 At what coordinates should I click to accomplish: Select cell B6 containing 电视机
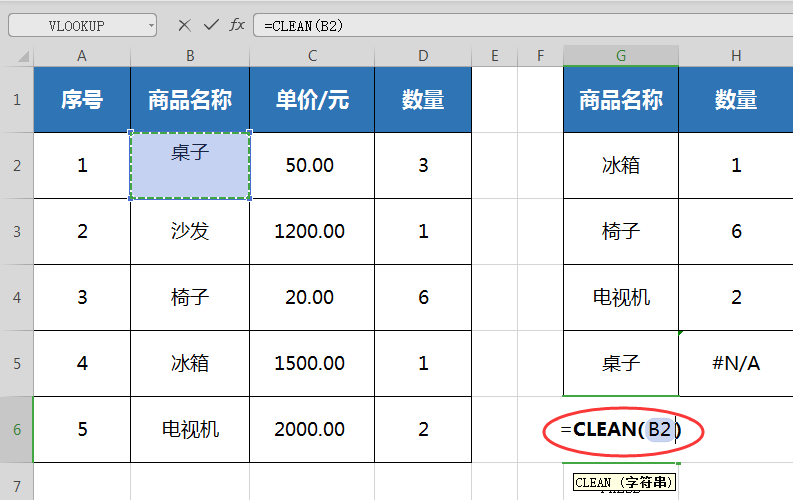[190, 430]
